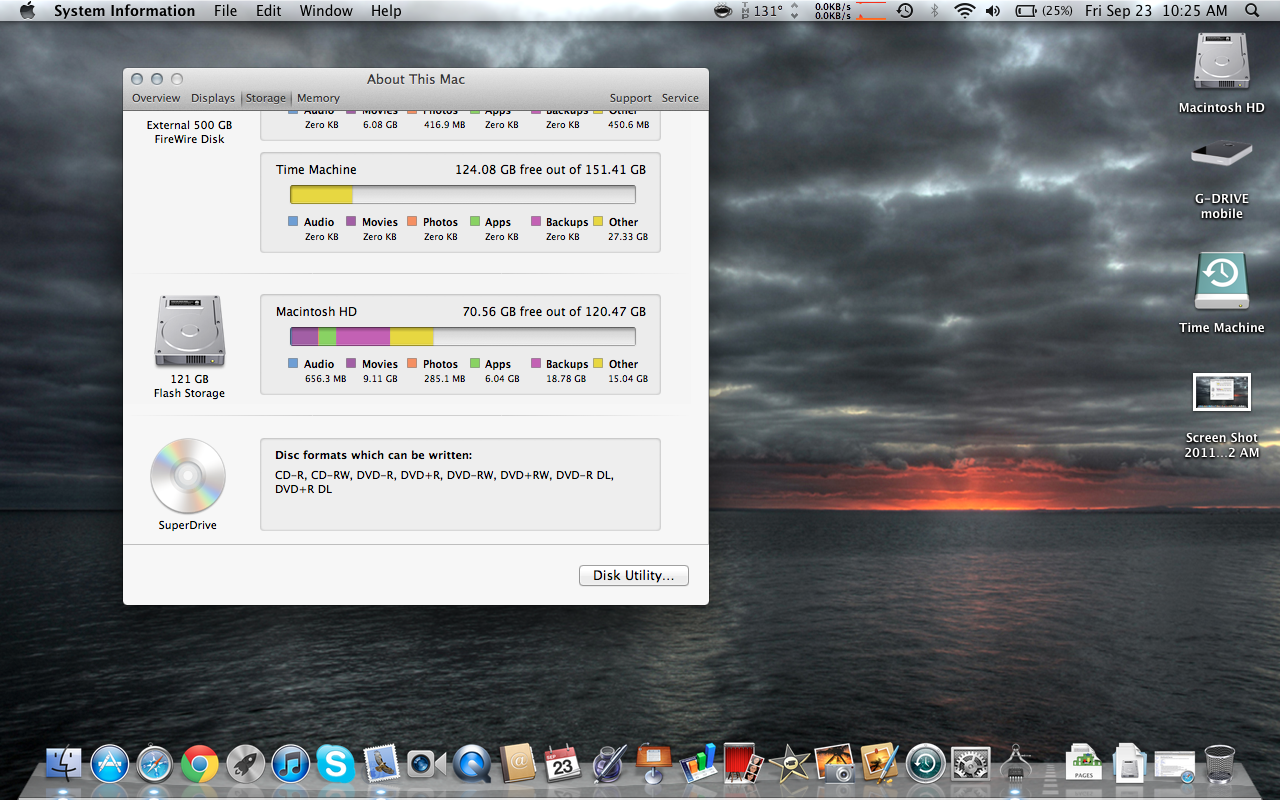This screenshot has width=1280, height=800.
Task: Open iMovie star icon in Dock
Action: click(x=790, y=765)
